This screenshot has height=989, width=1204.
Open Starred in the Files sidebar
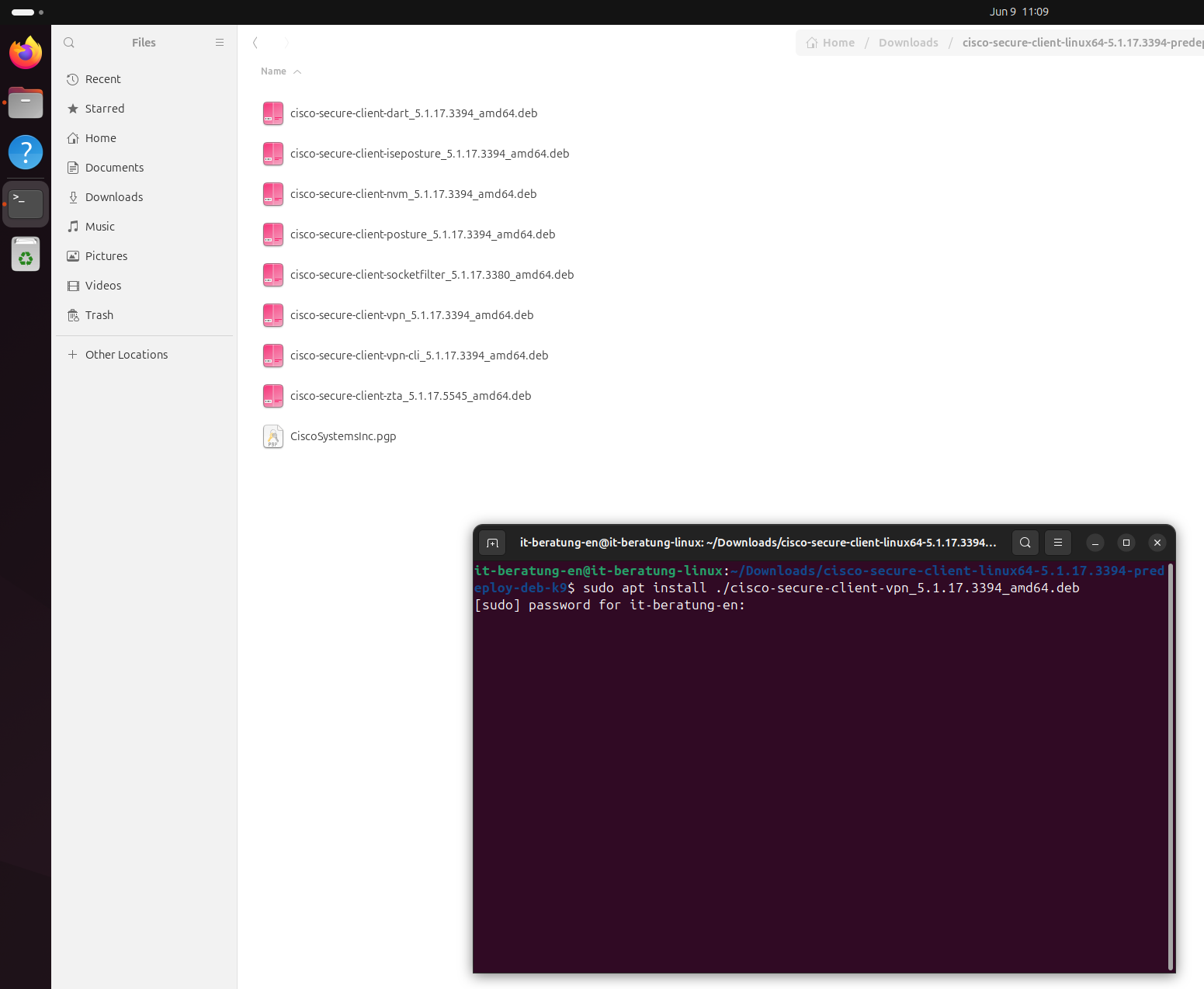tap(144, 109)
